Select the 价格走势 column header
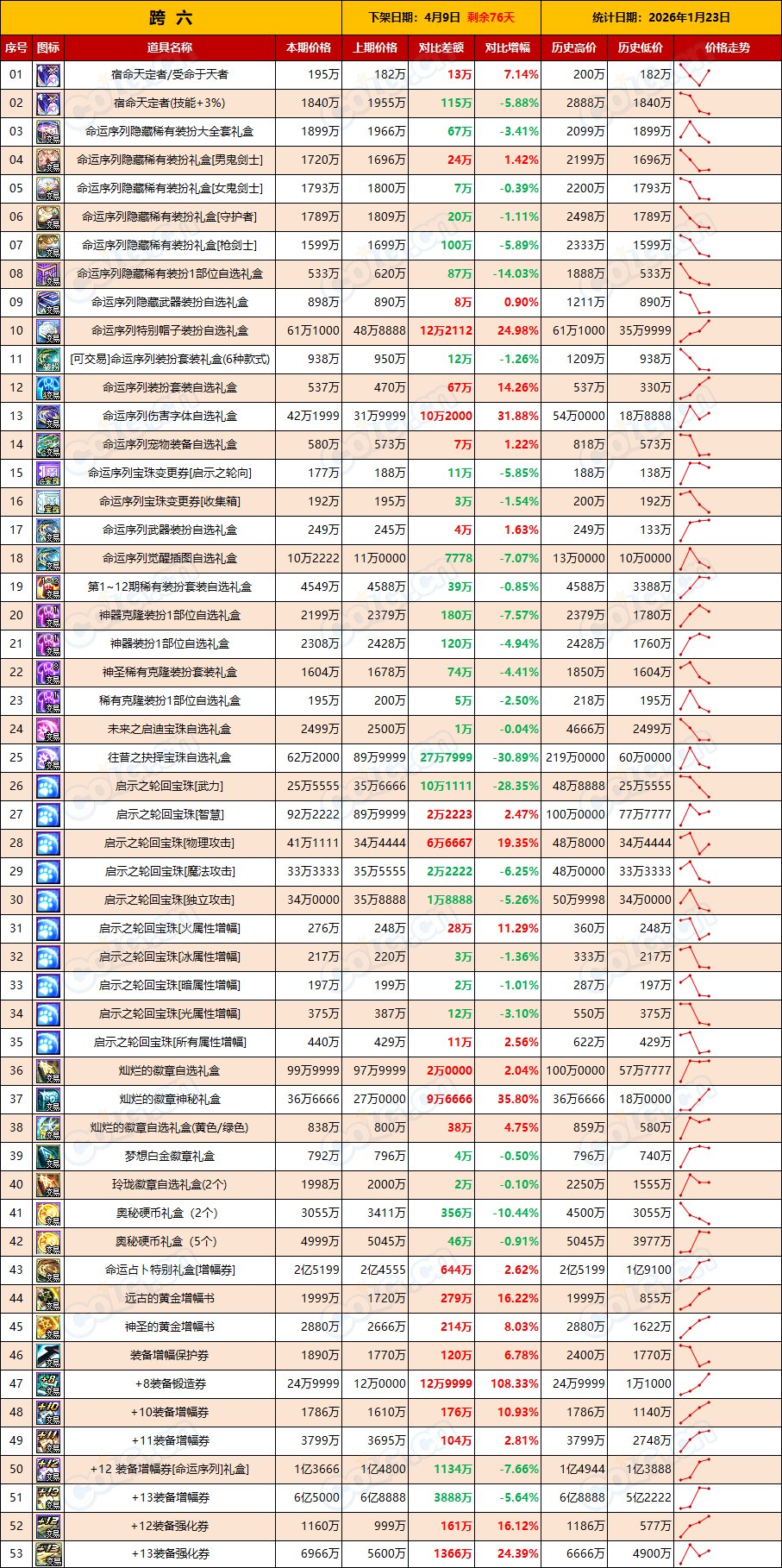The height and width of the screenshot is (1568, 782). [x=727, y=48]
